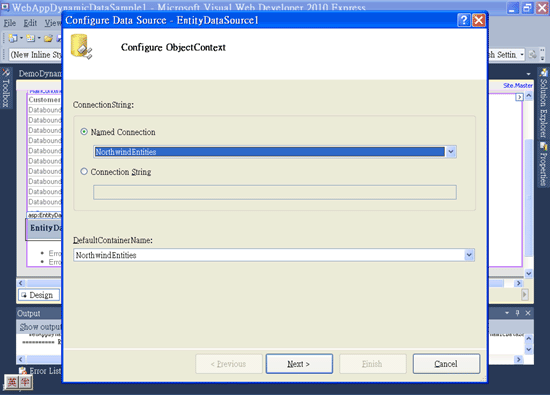Click the disabled Previous button
This screenshot has height=395, width=550.
point(229,364)
